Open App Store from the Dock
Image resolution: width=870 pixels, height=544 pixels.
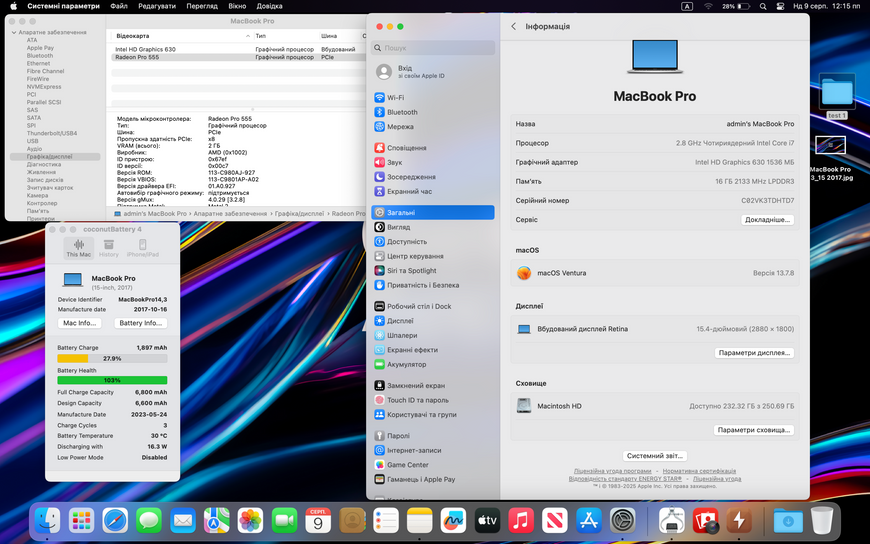tap(588, 521)
